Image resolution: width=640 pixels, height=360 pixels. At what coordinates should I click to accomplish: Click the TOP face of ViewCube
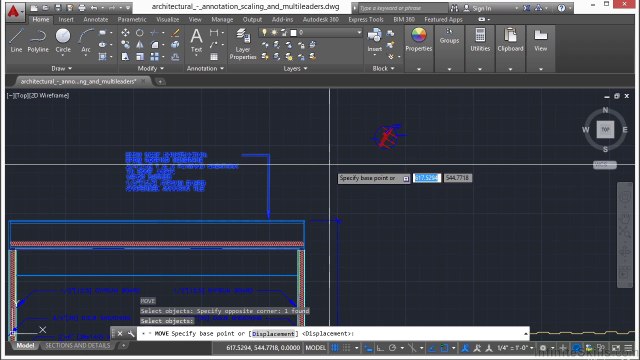[605, 129]
